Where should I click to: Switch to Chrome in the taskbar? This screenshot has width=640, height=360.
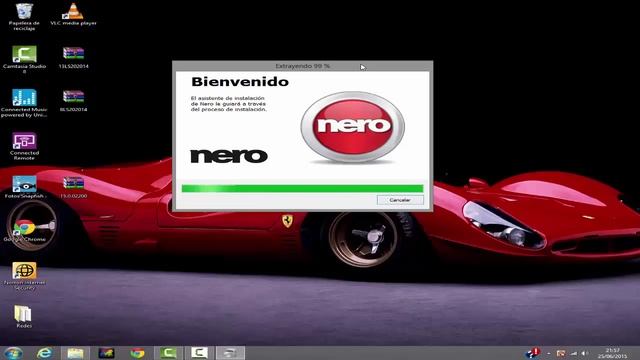pyautogui.click(x=138, y=353)
